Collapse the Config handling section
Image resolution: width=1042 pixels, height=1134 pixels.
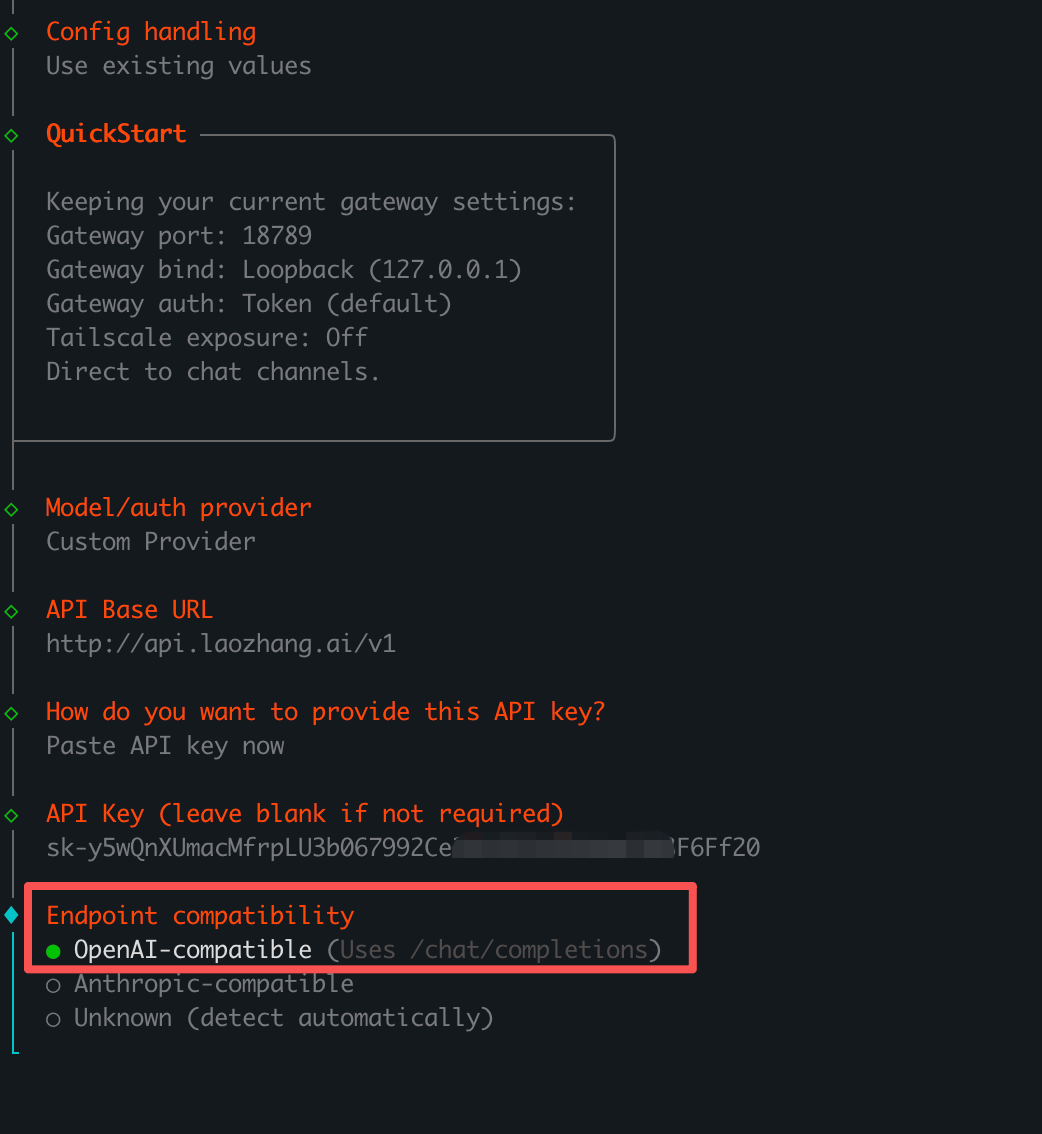pyautogui.click(x=150, y=31)
